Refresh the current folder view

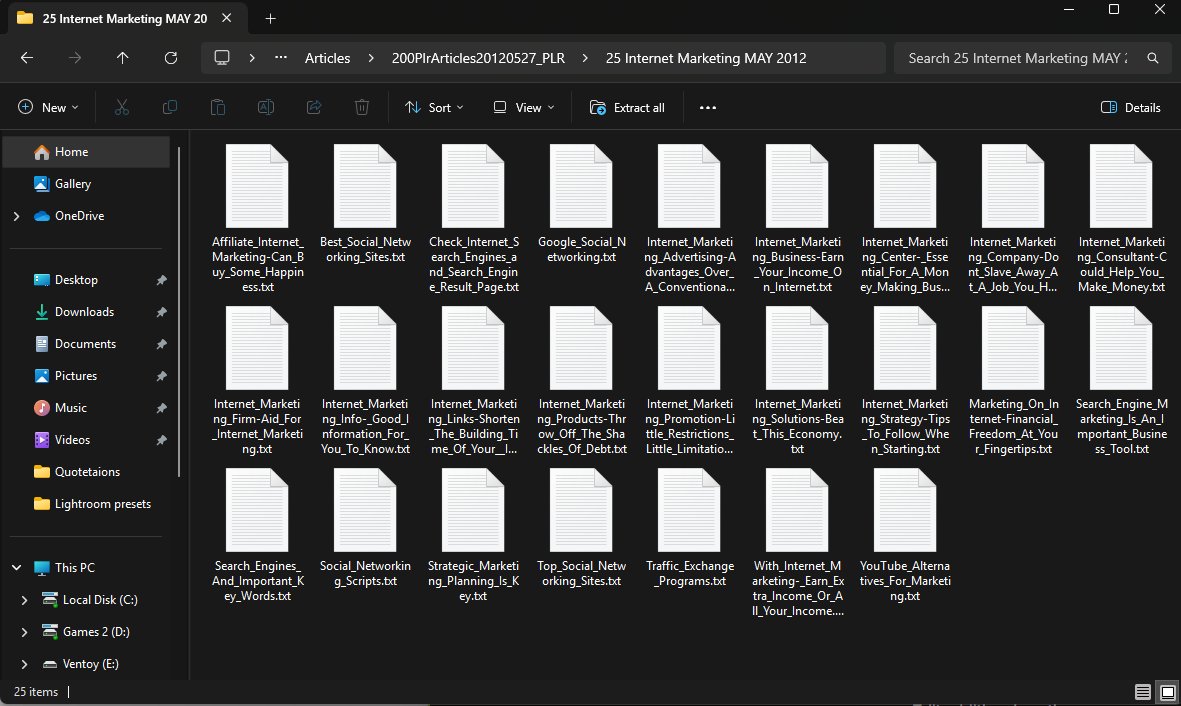(171, 58)
